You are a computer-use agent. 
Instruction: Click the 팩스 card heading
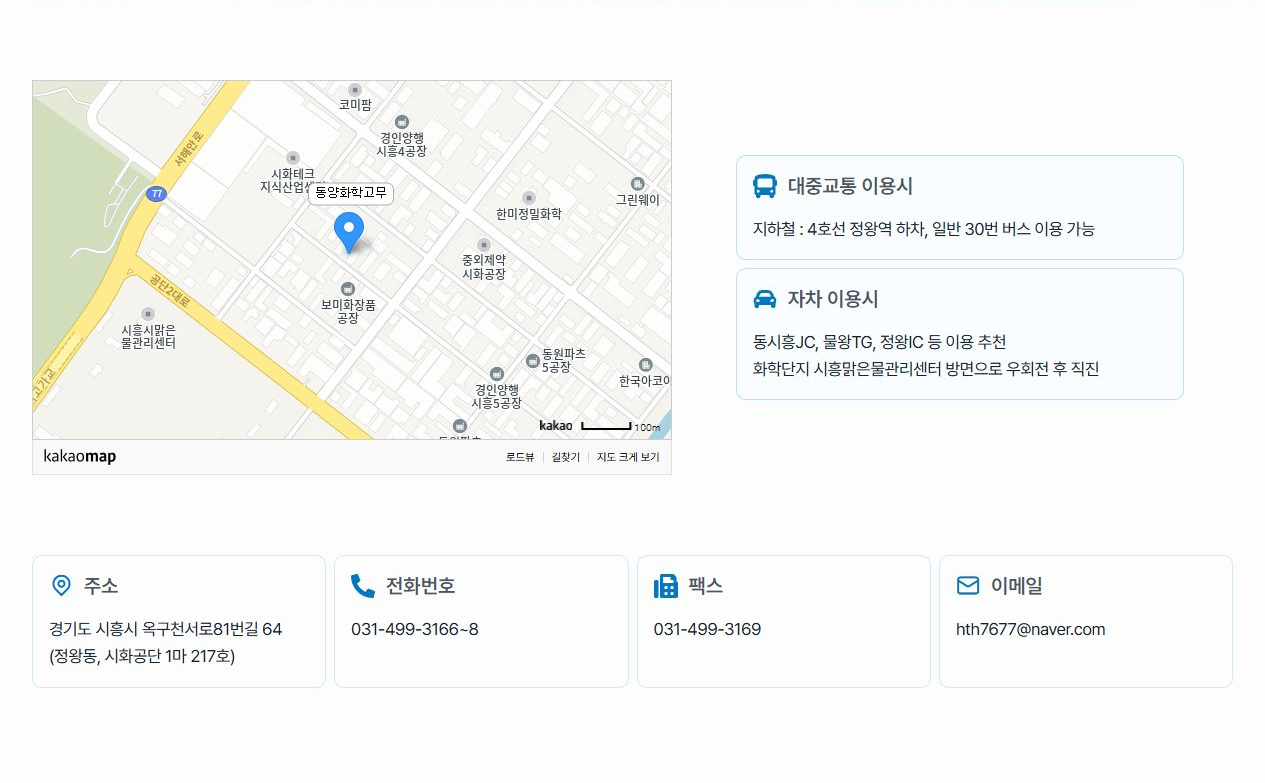(x=706, y=586)
